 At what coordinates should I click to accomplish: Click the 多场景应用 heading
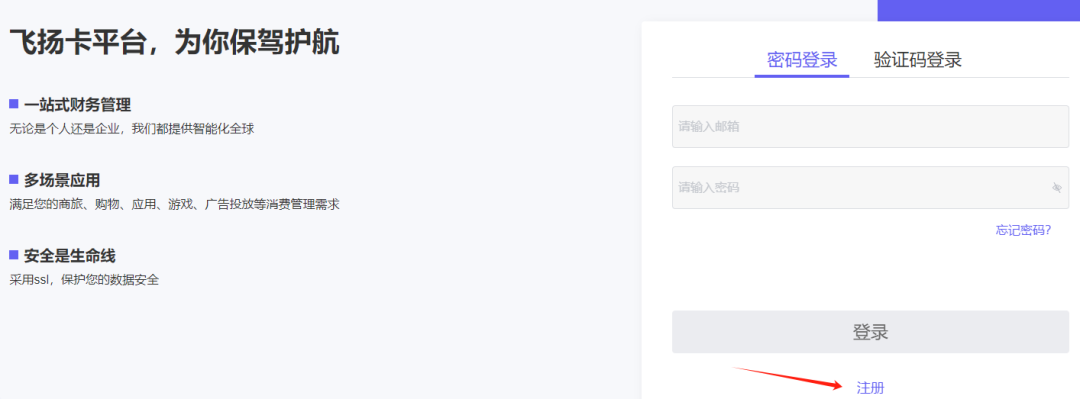point(62,181)
